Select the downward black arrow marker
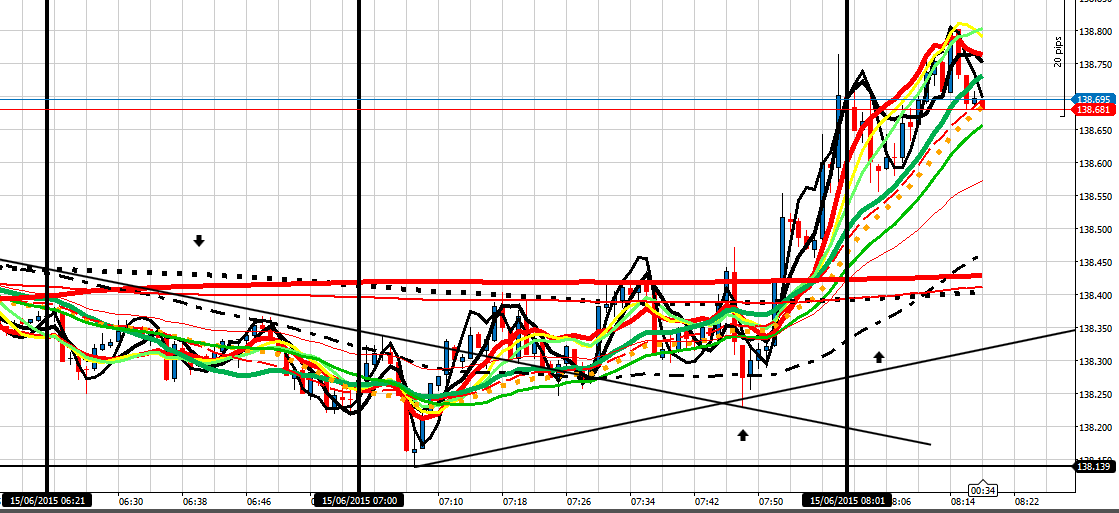The image size is (1119, 513). point(199,241)
